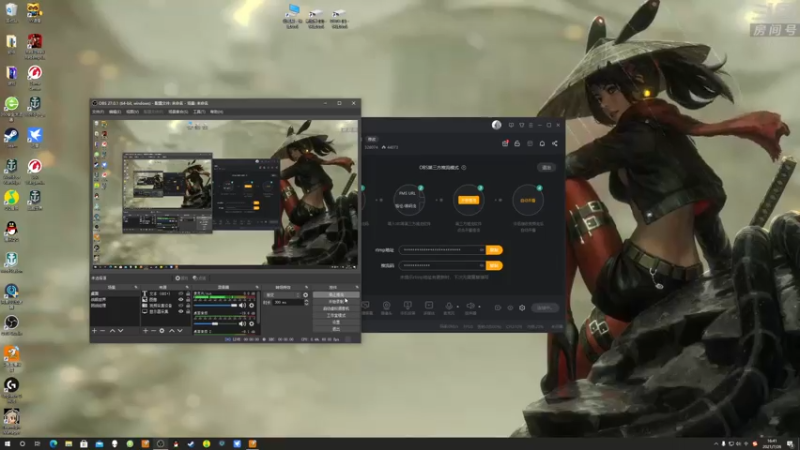The image size is (800, 450).
Task: Open notification bell in streaming app
Action: pyautogui.click(x=542, y=143)
